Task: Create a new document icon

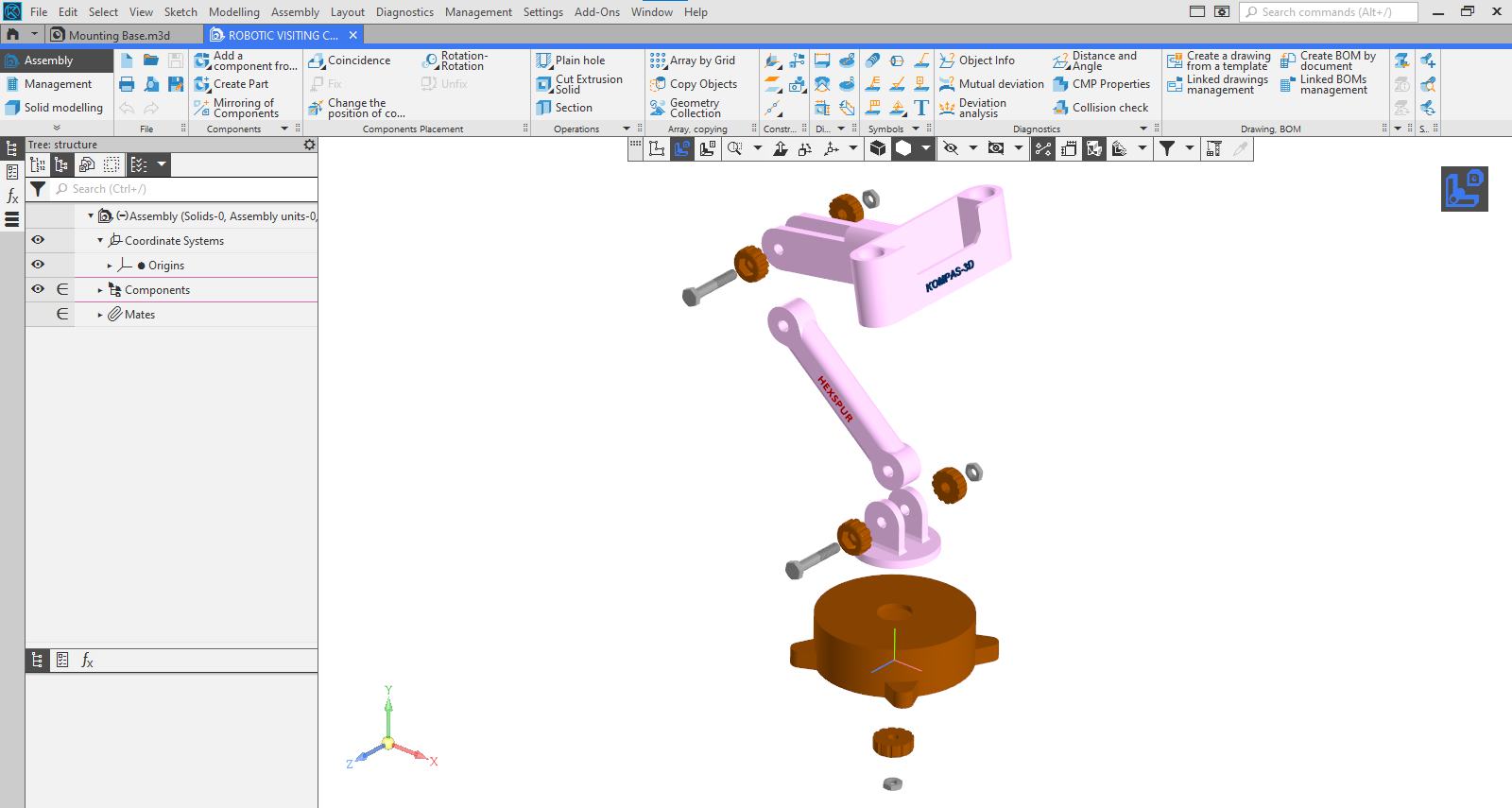Action: (x=127, y=60)
